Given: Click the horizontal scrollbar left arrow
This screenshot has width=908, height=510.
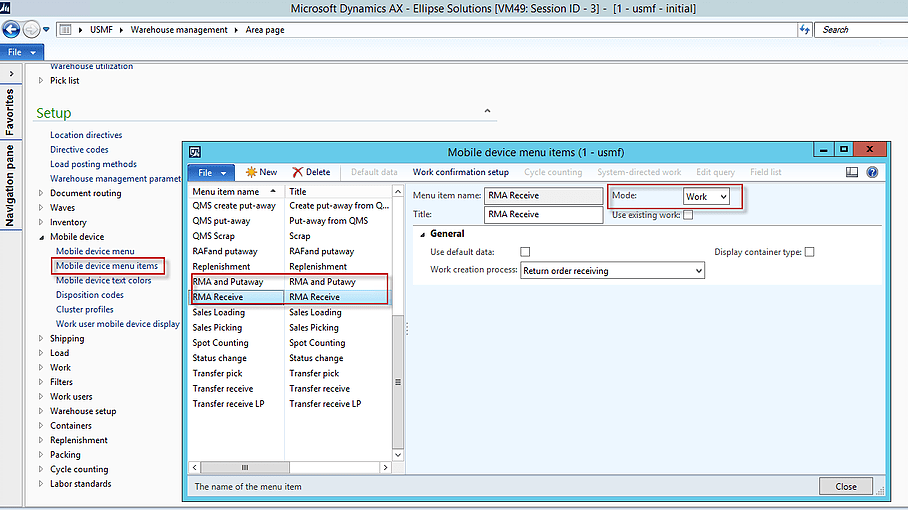Looking at the screenshot, I should [195, 467].
